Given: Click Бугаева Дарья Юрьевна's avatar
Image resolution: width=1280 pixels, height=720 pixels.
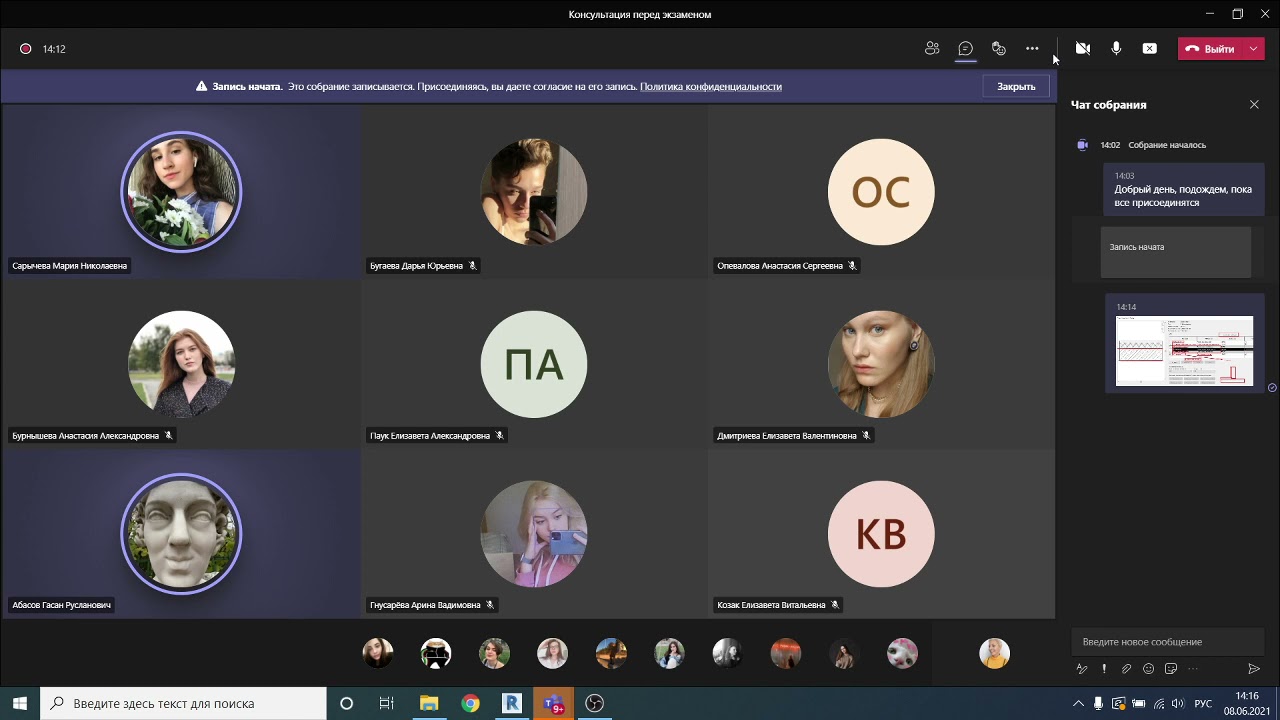Looking at the screenshot, I should (534, 191).
